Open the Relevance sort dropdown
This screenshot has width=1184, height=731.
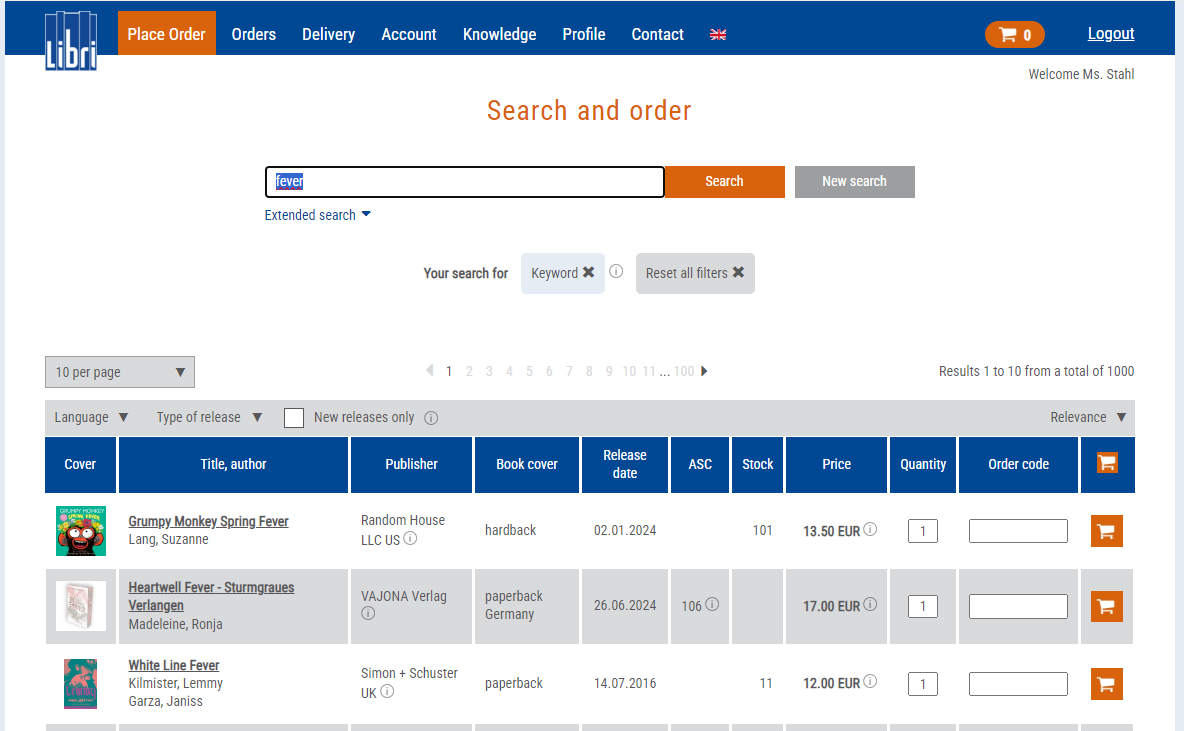coord(1087,418)
